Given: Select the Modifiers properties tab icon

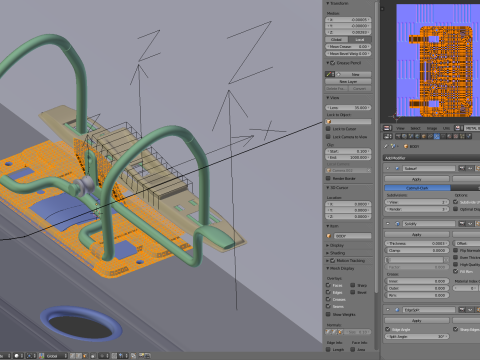Looking at the screenshot, I should coord(437,136).
